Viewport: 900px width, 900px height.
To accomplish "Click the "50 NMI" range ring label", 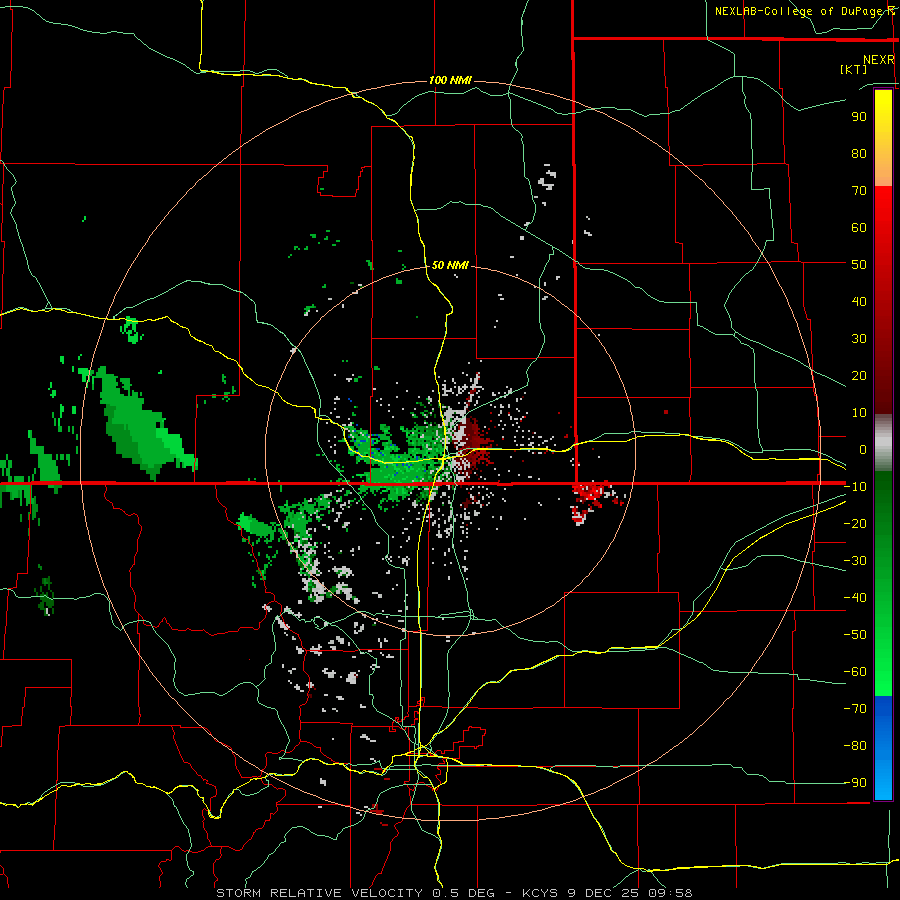I will coord(450,265).
